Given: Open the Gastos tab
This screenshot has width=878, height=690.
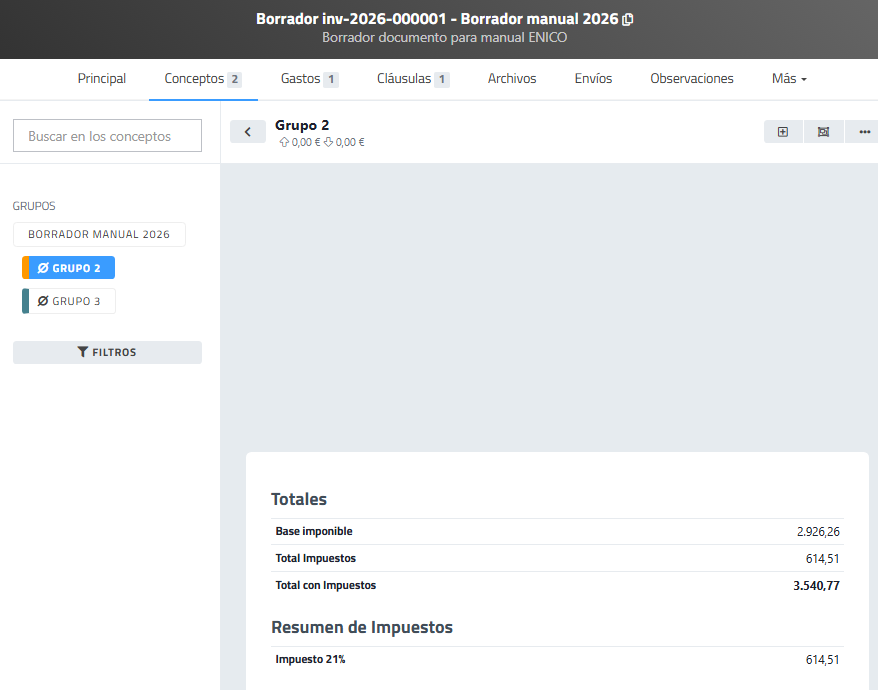Looking at the screenshot, I should 309,79.
